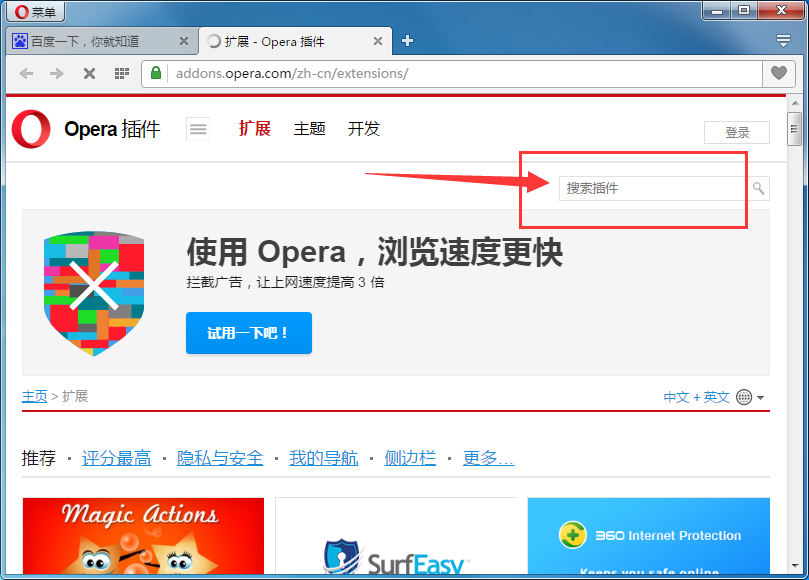Image resolution: width=809 pixels, height=580 pixels.
Task: Open the 评分最高 category link
Action: 117,458
